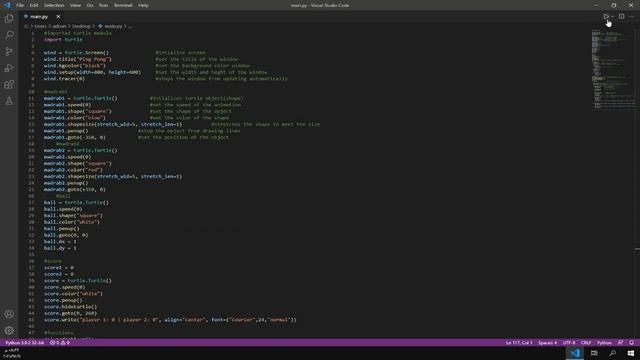This screenshot has height=360, width=640.
Task: Open errors and warnings count in status bar
Action: 60,342
